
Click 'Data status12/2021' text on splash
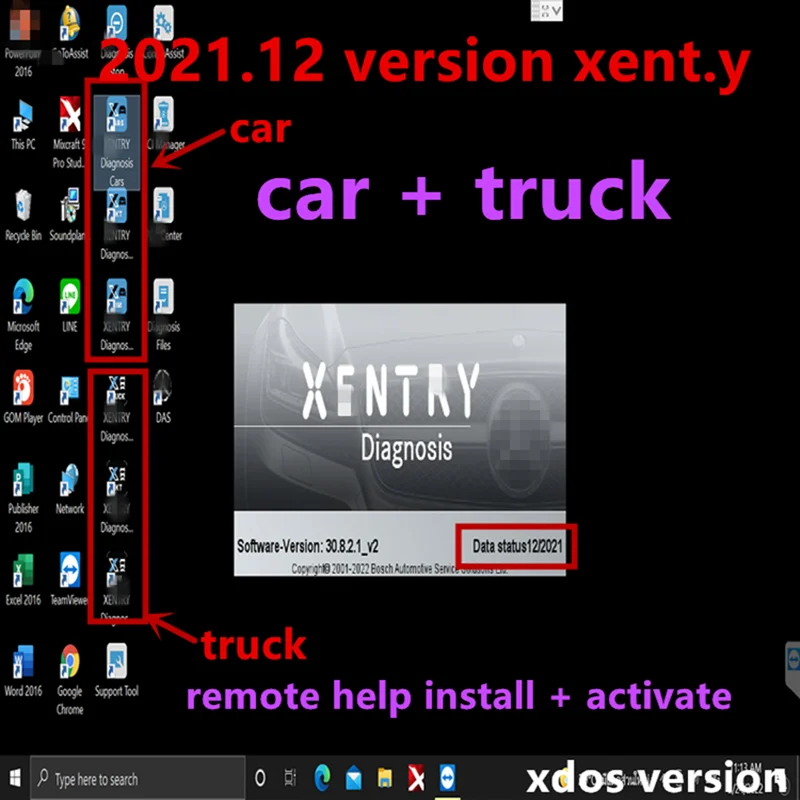pos(517,546)
